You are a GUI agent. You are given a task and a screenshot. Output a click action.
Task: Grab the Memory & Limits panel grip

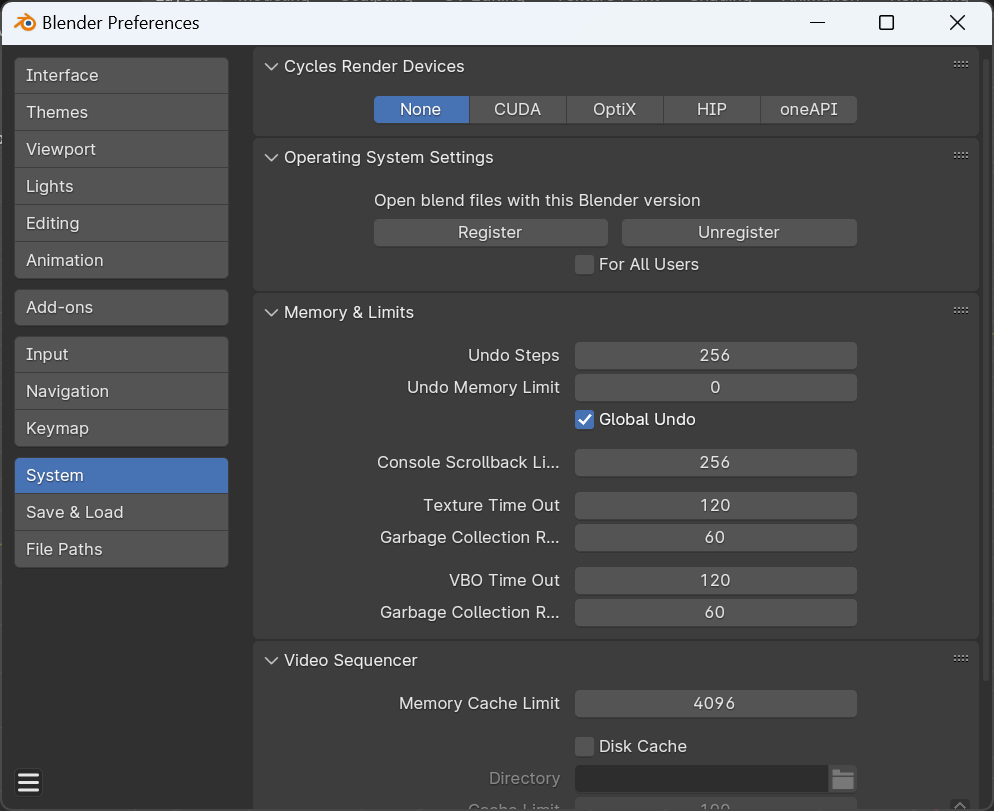960,310
